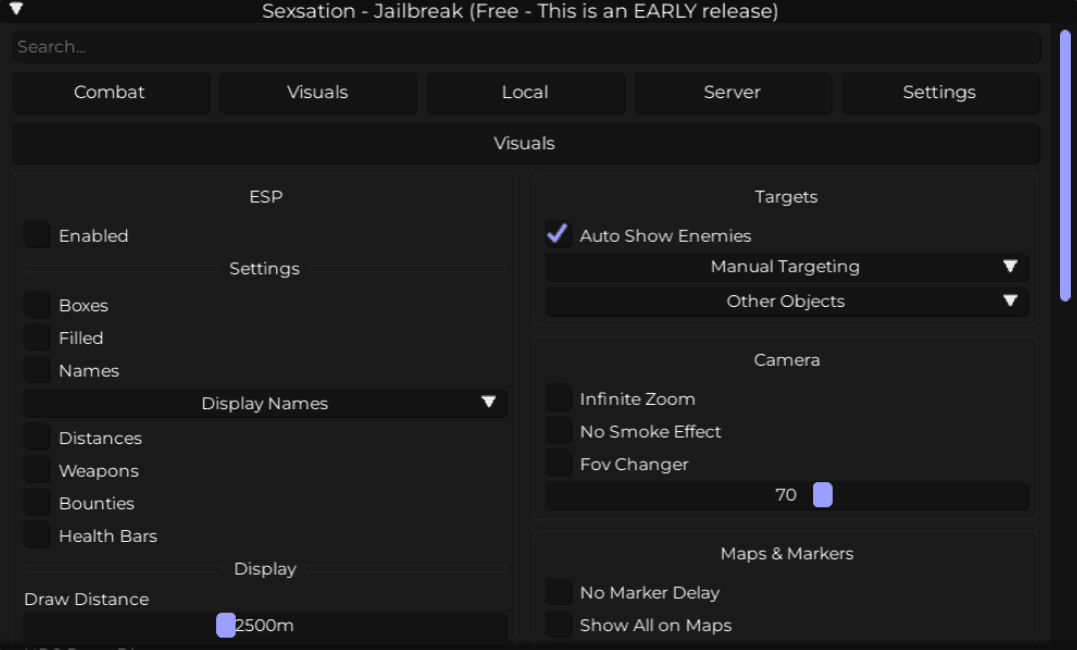Viewport: 1077px width, 650px height.
Task: Enable the ESP Enabled checkbox
Action: point(37,234)
